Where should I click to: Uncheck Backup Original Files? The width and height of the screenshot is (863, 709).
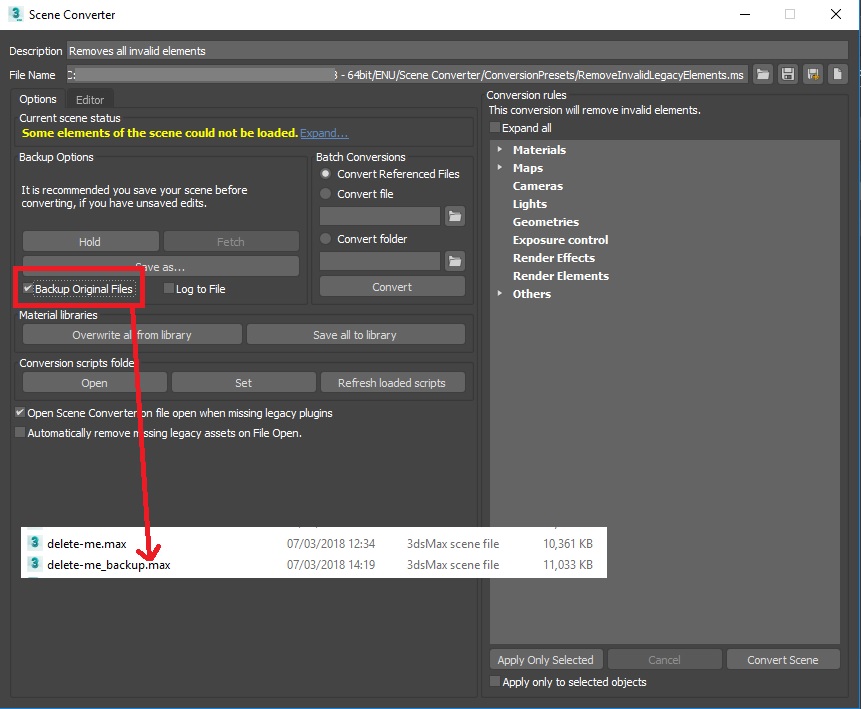tap(25, 287)
